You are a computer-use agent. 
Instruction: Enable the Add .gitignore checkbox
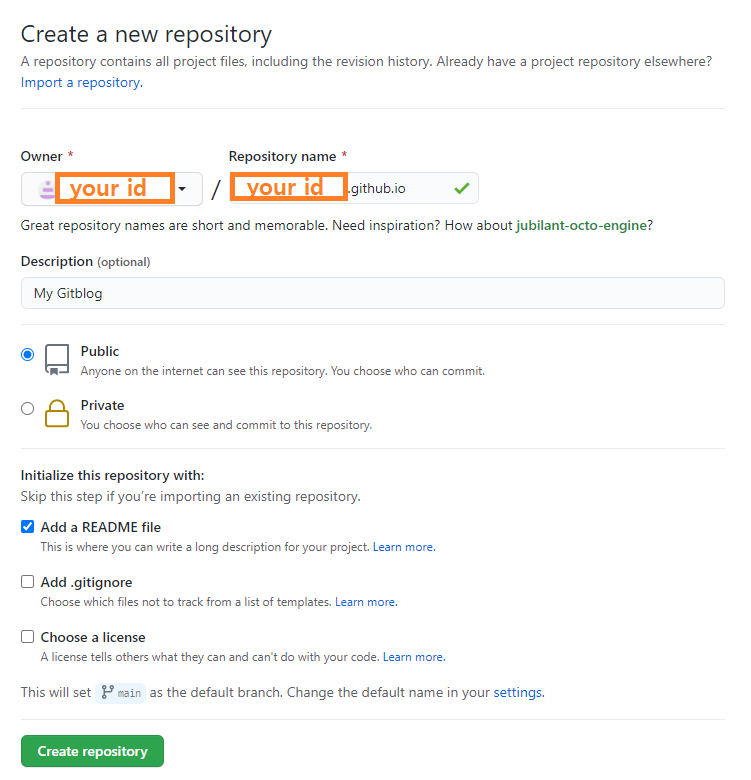[x=27, y=582]
